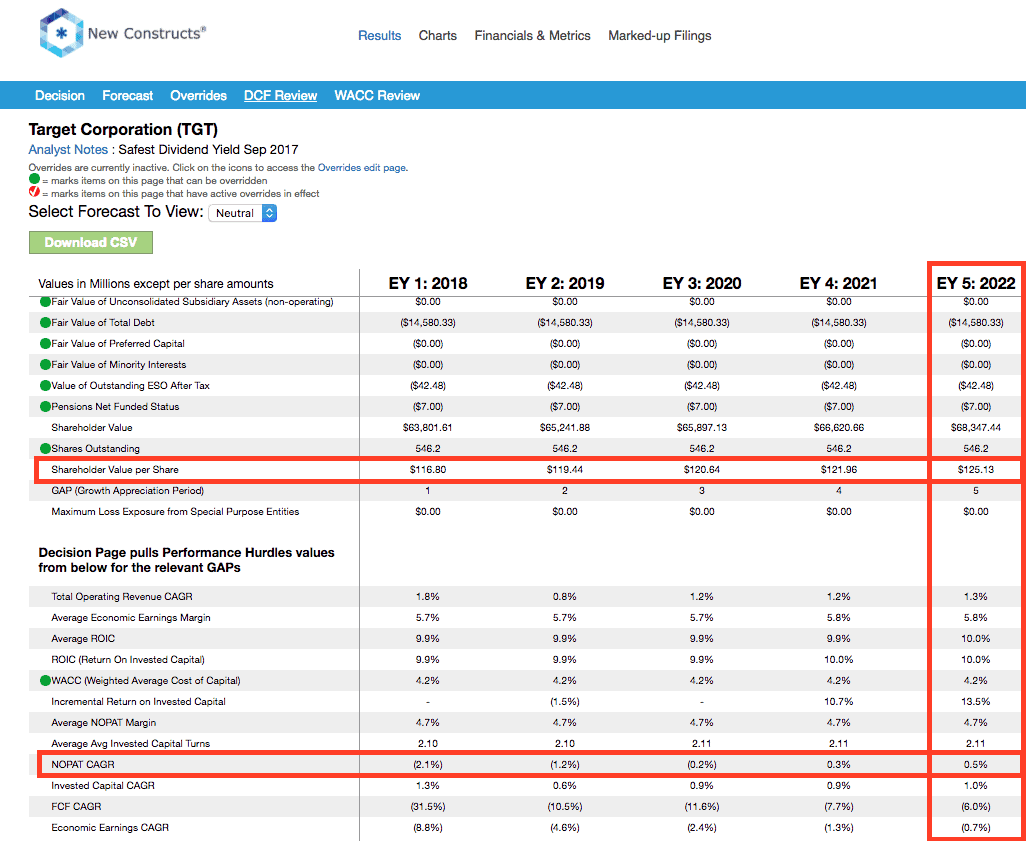Viewport: 1026px width, 841px height.
Task: Click the EY 2: 2019 column header
Action: [565, 283]
